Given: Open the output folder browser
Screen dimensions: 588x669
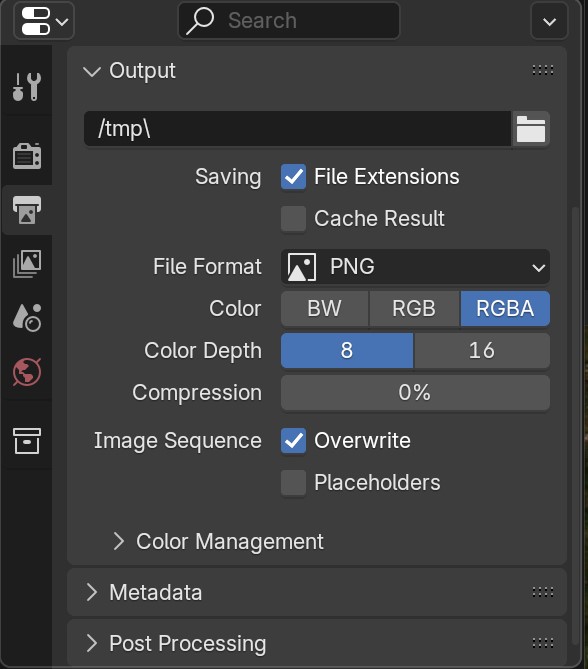Looking at the screenshot, I should tap(531, 128).
